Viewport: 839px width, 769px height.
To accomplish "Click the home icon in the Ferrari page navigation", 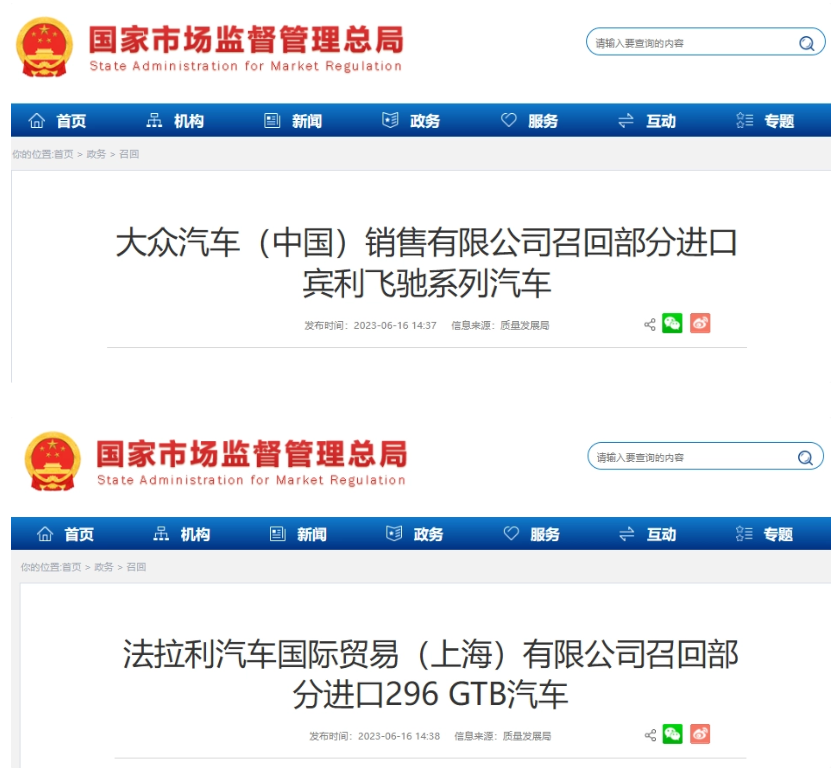I will tap(45, 534).
